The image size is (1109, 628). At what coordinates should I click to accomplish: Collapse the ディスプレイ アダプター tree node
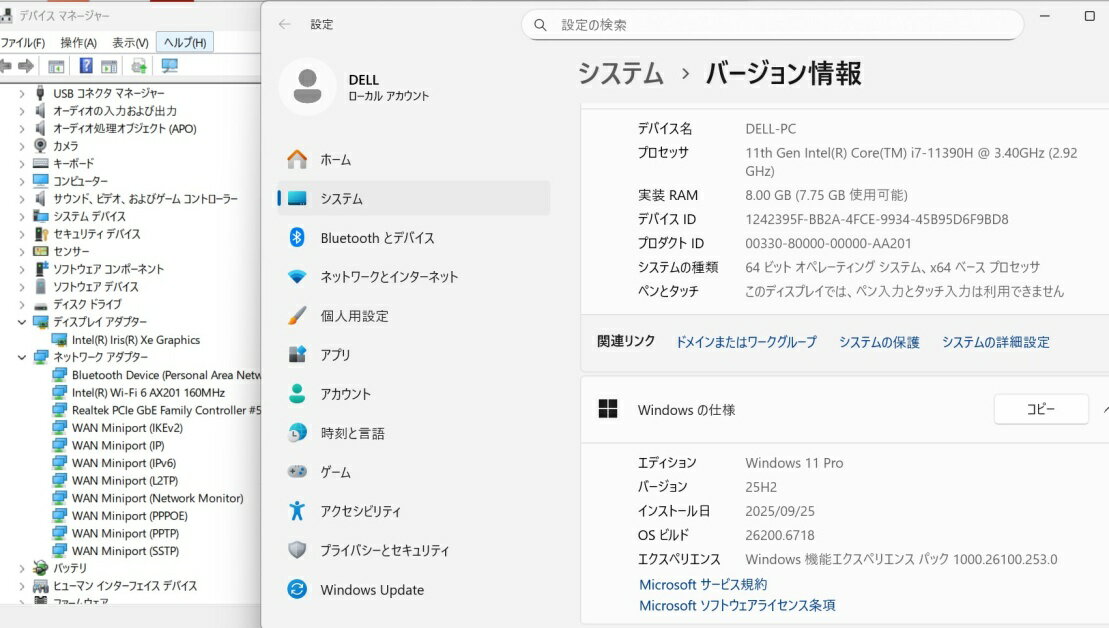22,322
